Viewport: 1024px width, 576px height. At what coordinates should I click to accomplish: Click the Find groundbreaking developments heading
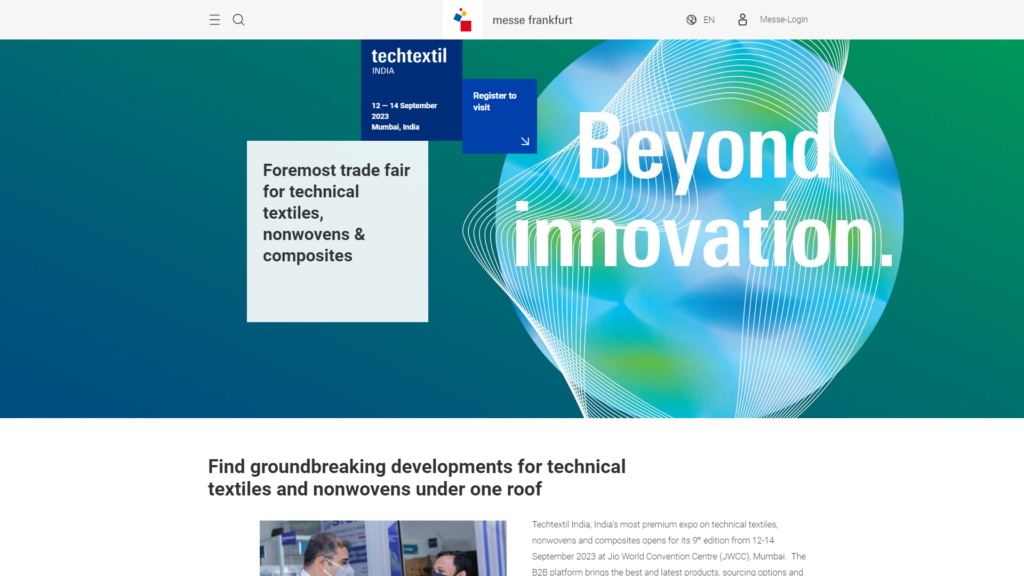[x=417, y=477]
